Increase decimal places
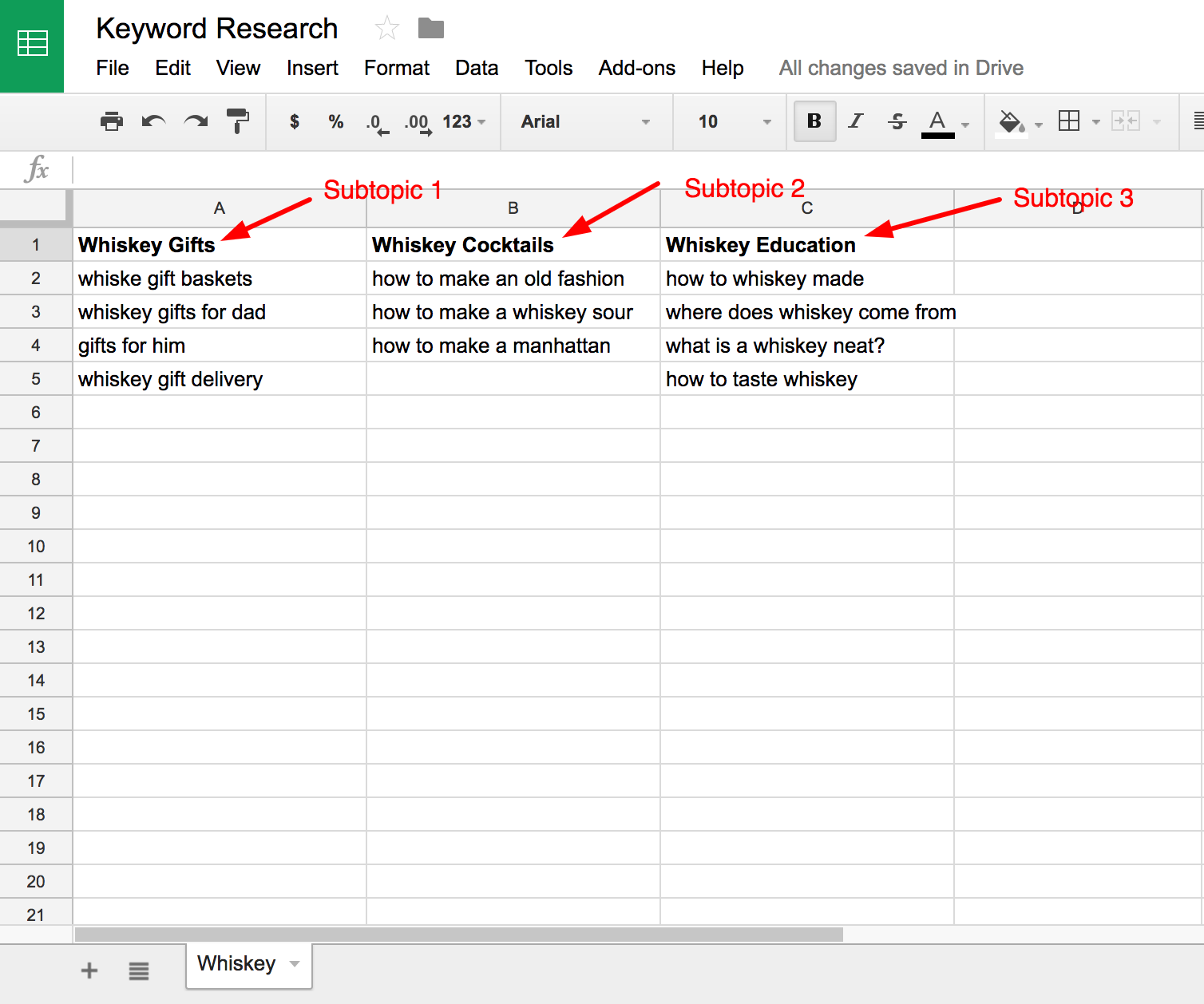Viewport: 1204px width, 1004px height. 418,123
